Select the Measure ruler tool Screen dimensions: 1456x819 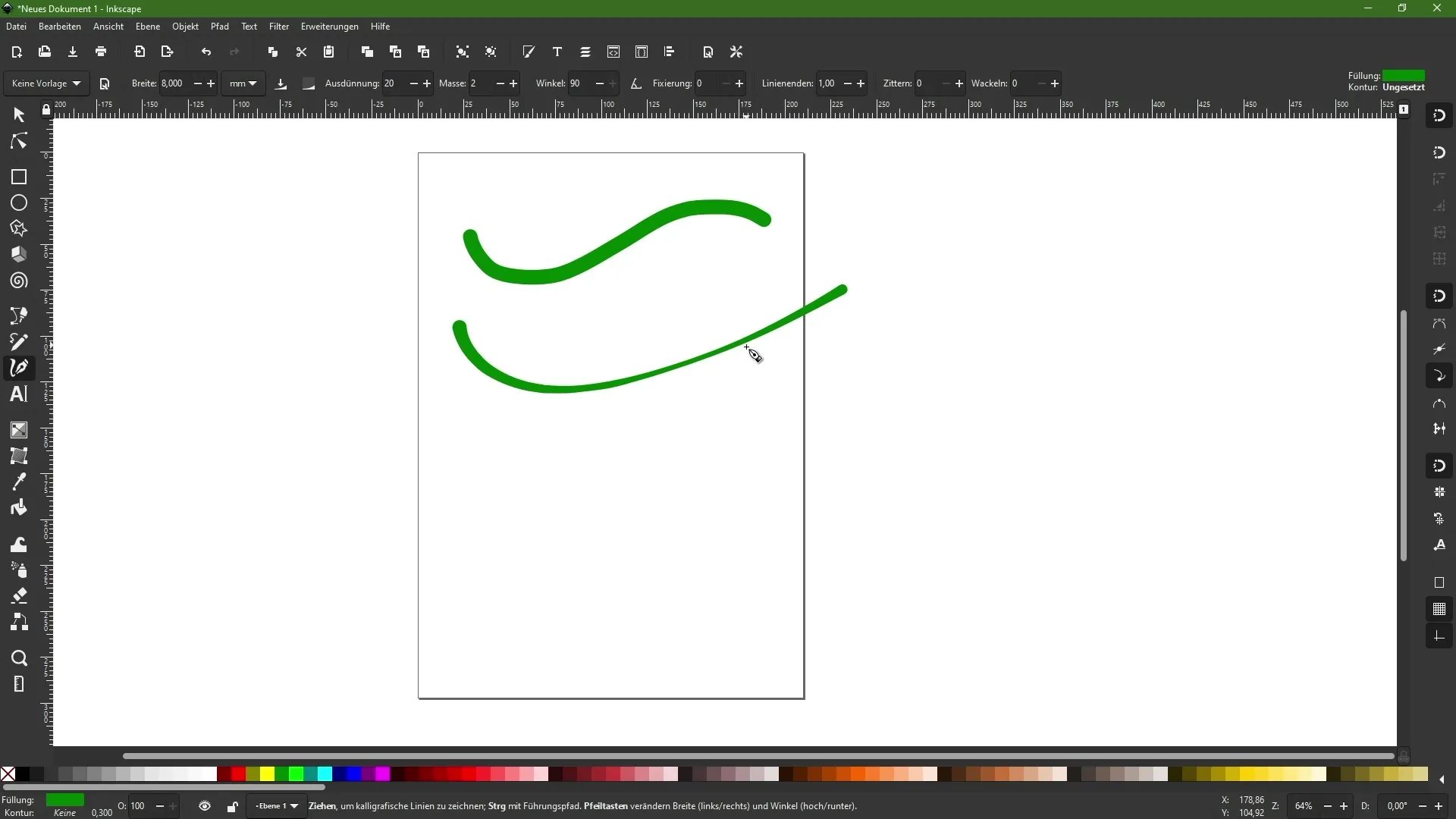click(x=19, y=684)
